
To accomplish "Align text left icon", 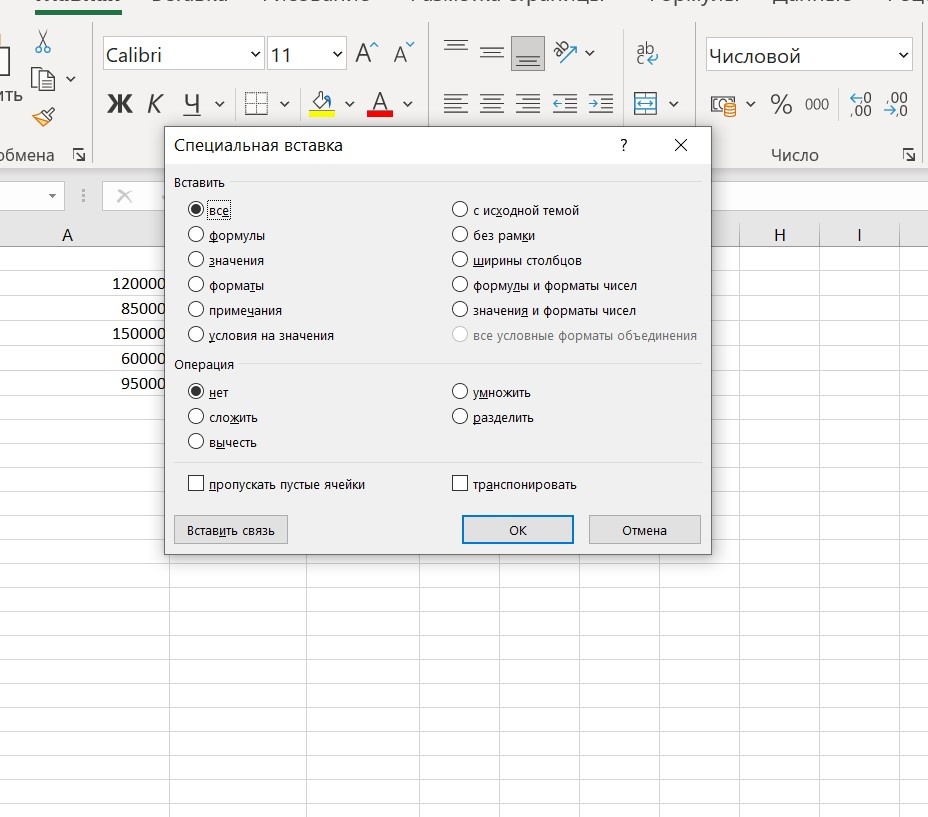I will (x=456, y=104).
